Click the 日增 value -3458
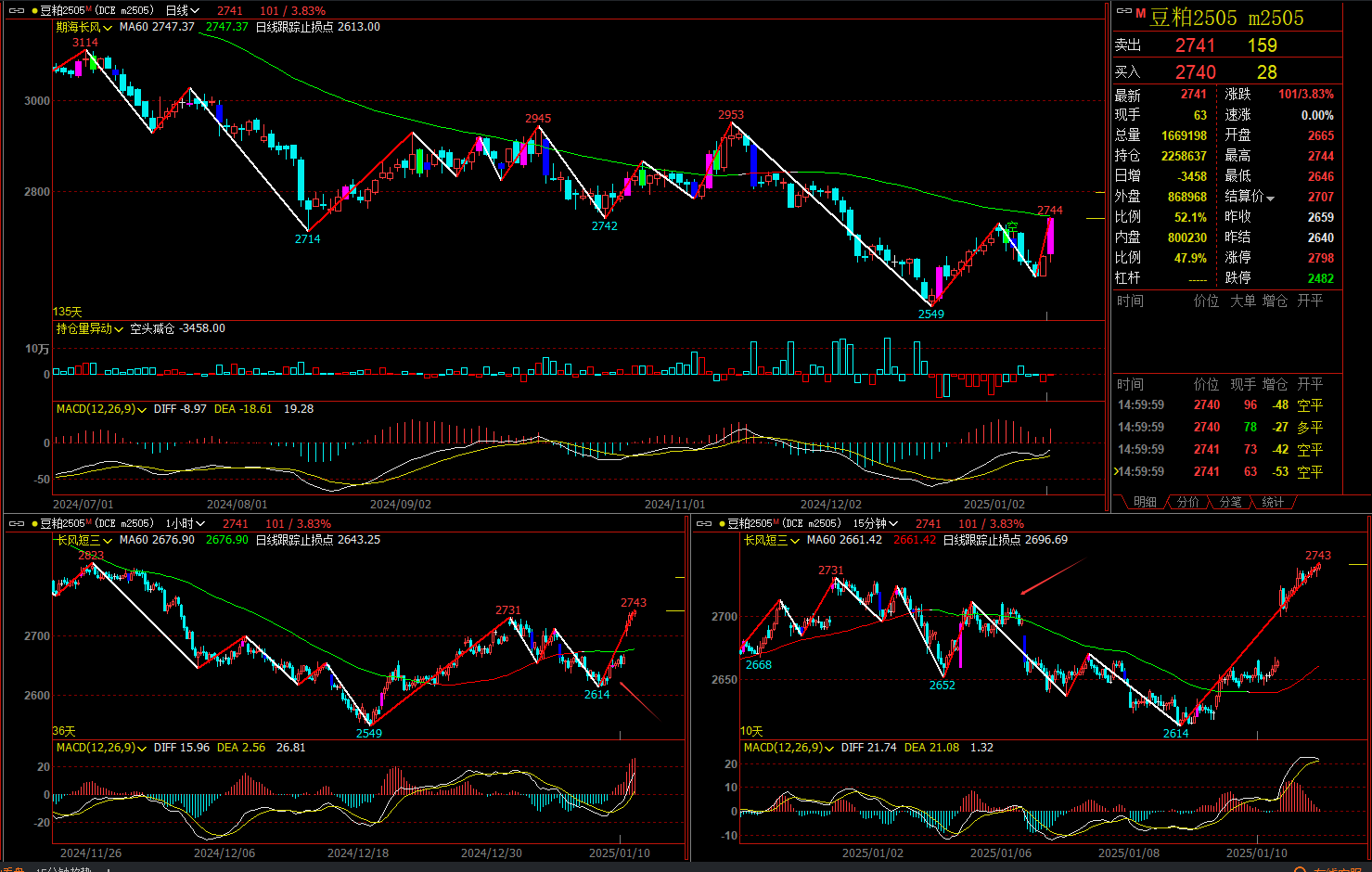The image size is (1372, 872). click(1192, 176)
